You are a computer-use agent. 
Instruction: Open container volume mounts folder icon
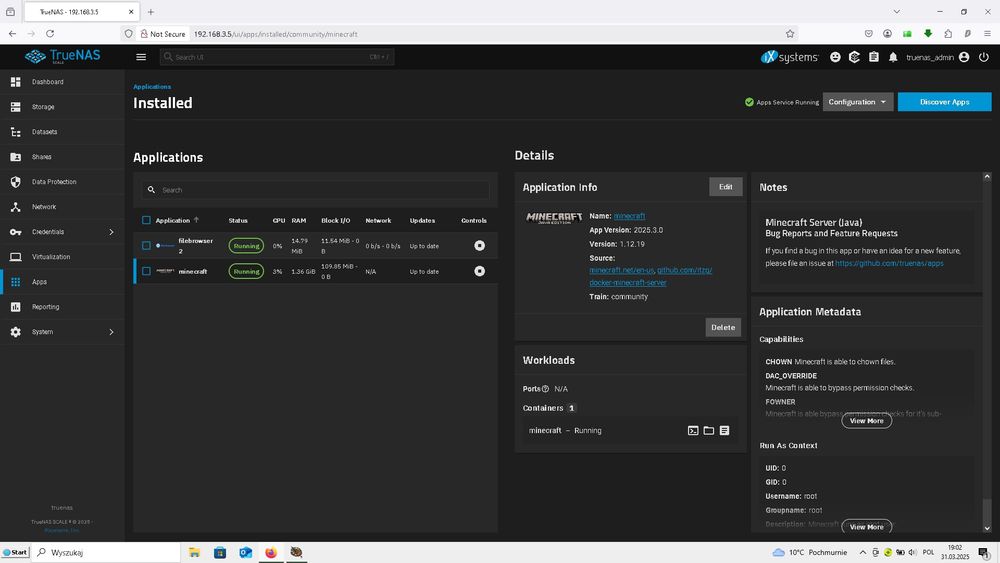[709, 430]
